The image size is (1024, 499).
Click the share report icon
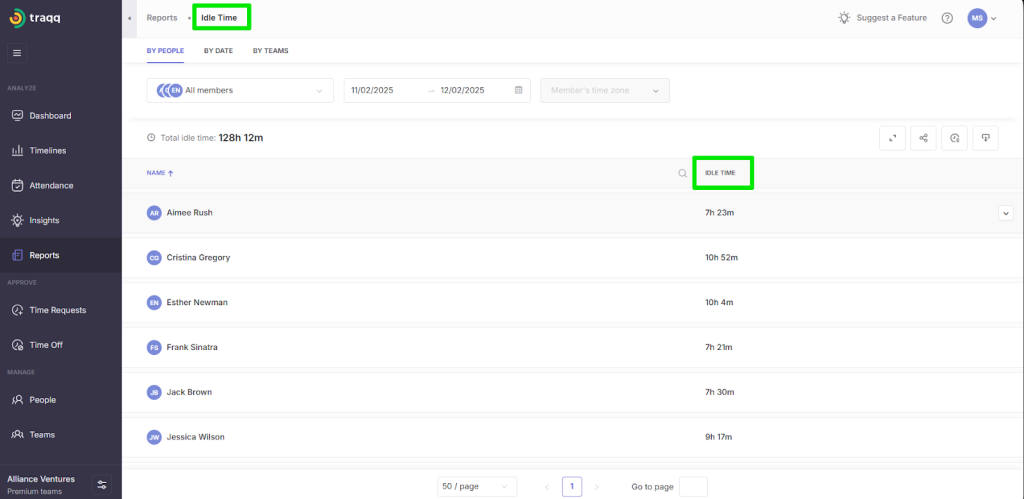point(923,138)
